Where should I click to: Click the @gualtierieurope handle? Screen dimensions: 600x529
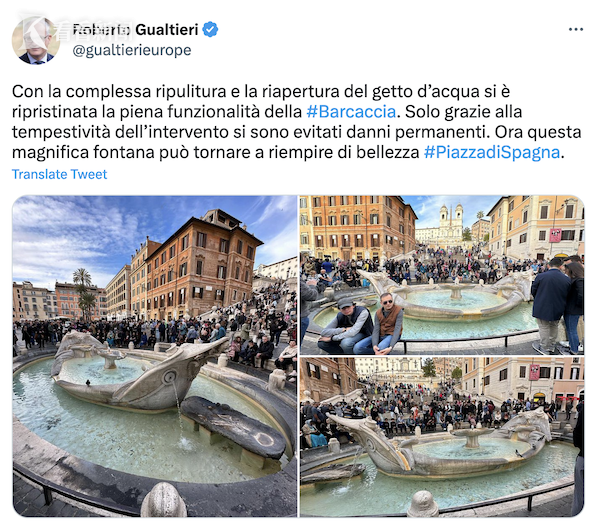[x=132, y=50]
